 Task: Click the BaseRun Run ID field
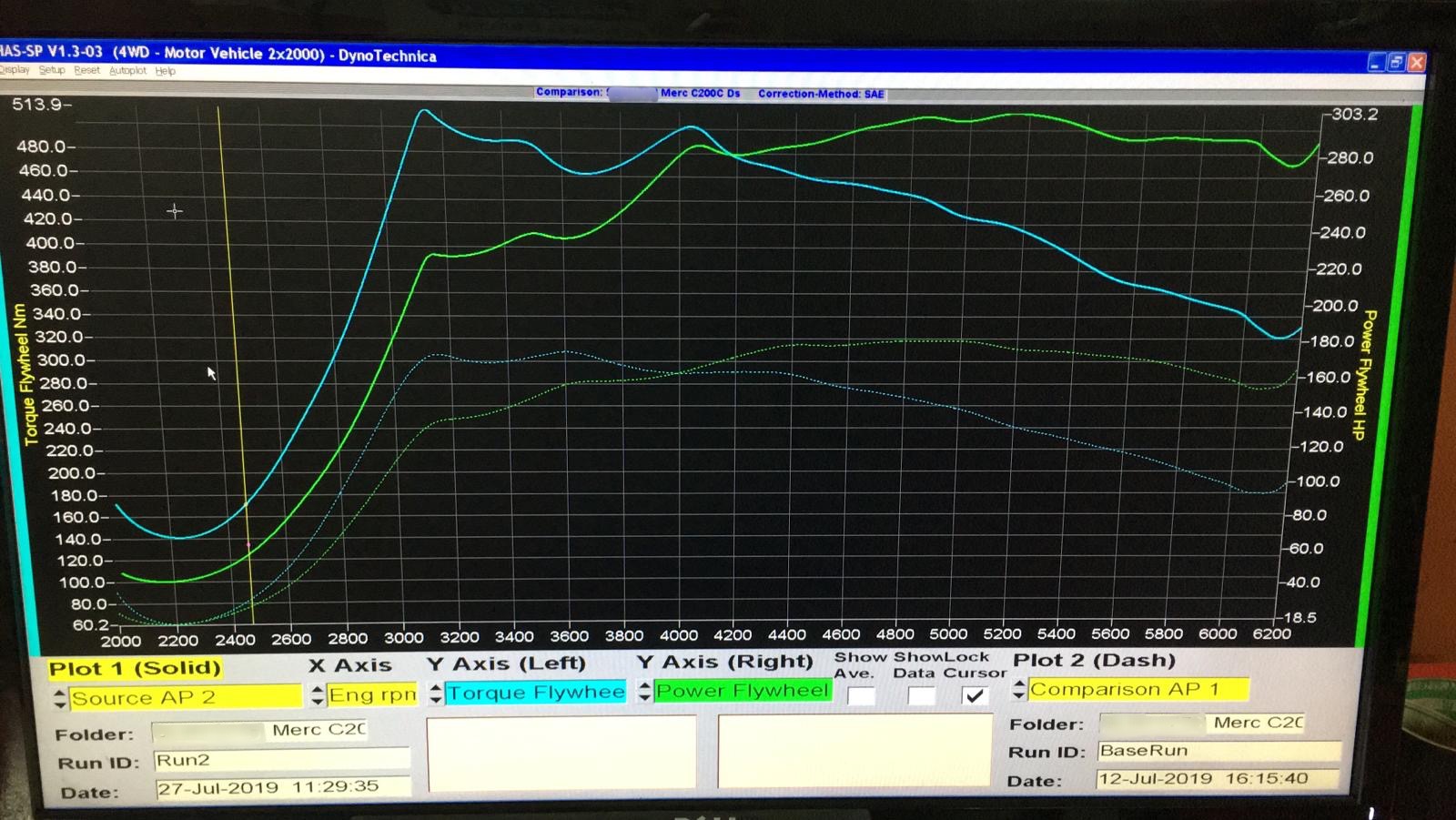pyautogui.click(x=1218, y=751)
